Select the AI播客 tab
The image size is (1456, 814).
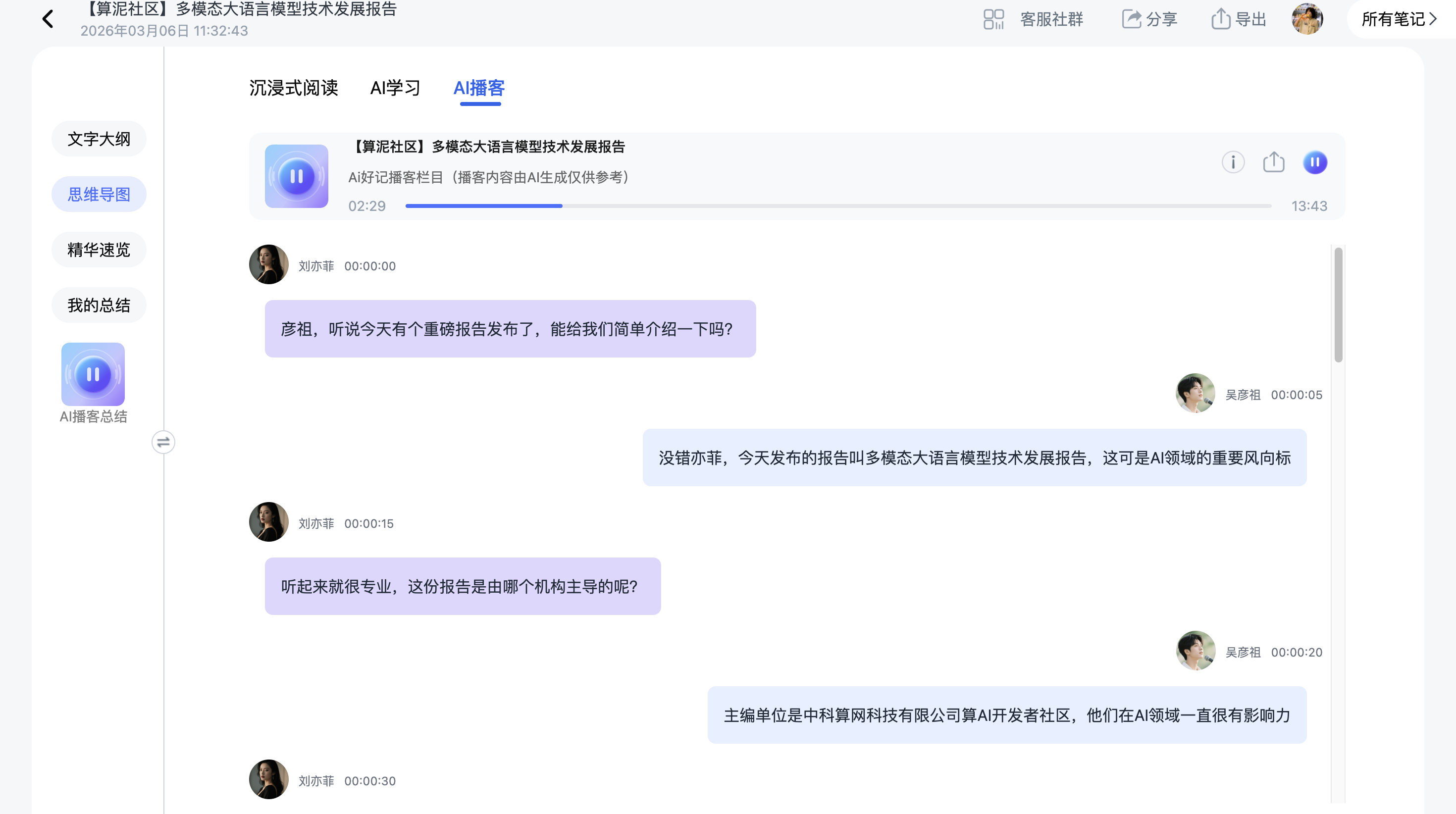pos(479,88)
